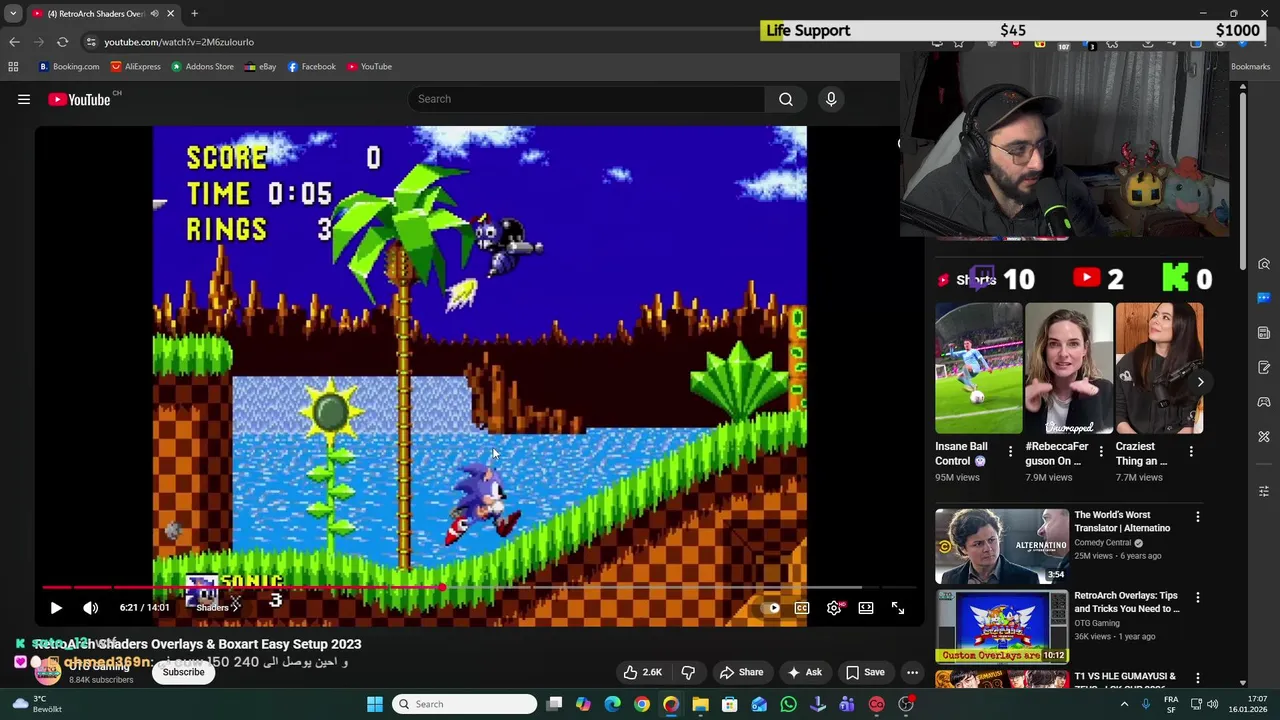Open sidebar games controller icon
This screenshot has height=720, width=1280.
pyautogui.click(x=1264, y=402)
